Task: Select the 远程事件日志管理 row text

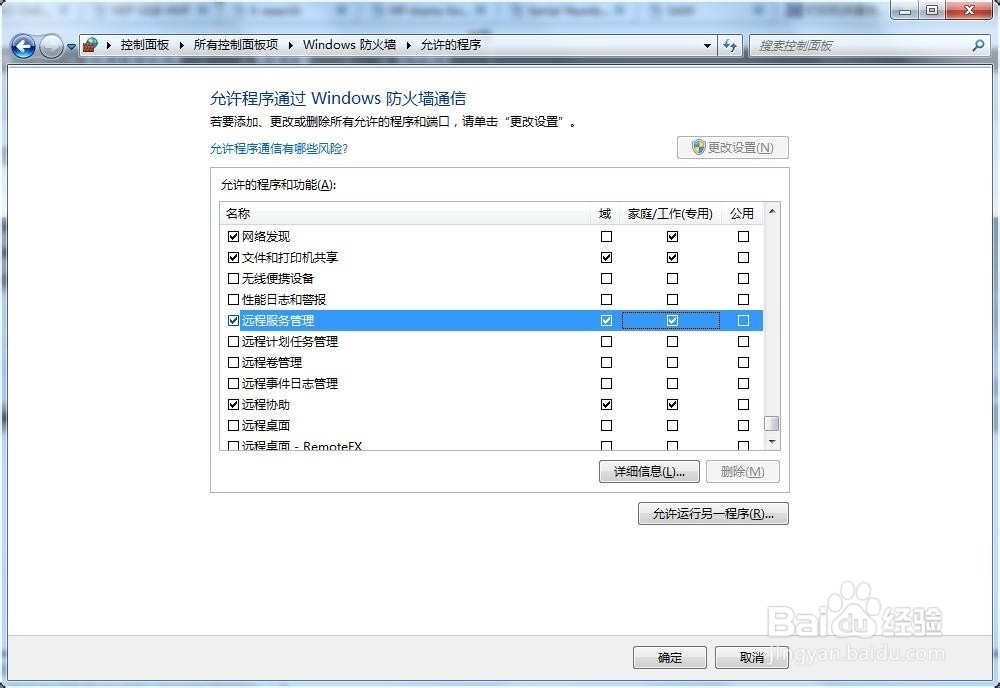Action: 290,384
